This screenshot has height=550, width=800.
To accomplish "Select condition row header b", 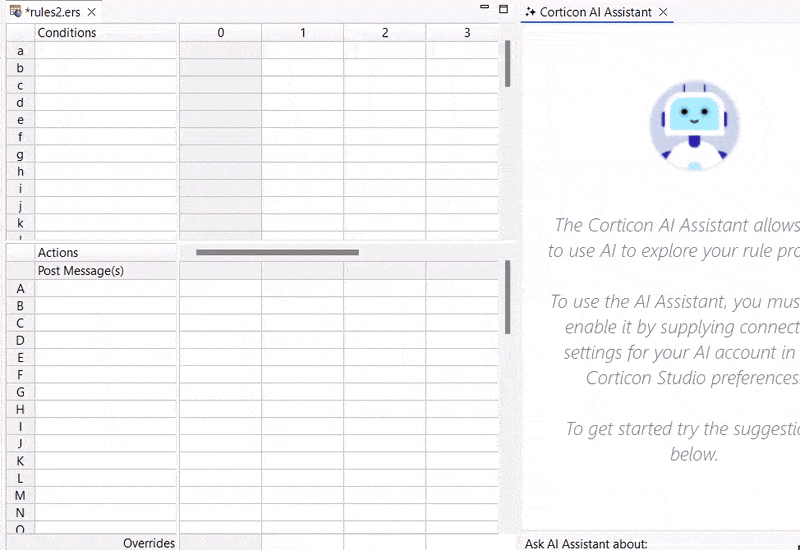I will 20,68.
